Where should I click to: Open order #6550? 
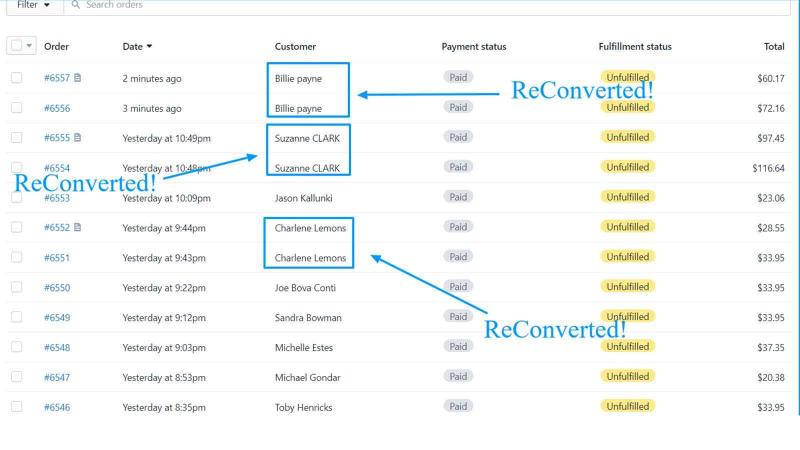click(57, 287)
